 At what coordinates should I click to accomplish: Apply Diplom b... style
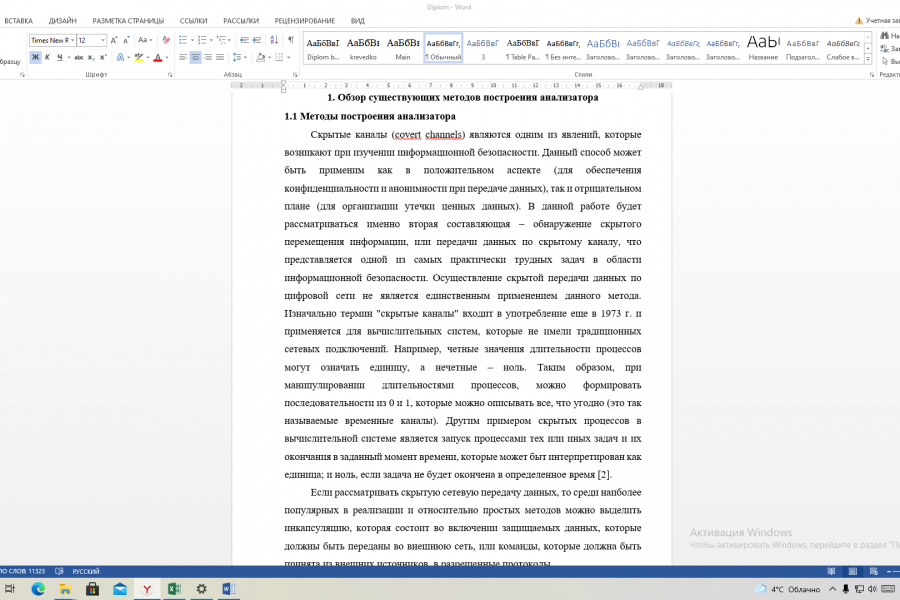click(x=323, y=48)
